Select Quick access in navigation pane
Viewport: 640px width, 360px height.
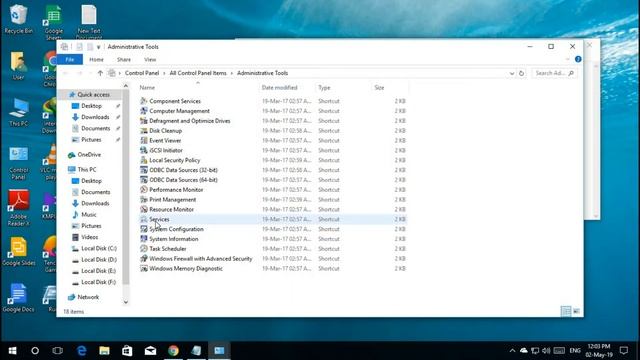93,94
